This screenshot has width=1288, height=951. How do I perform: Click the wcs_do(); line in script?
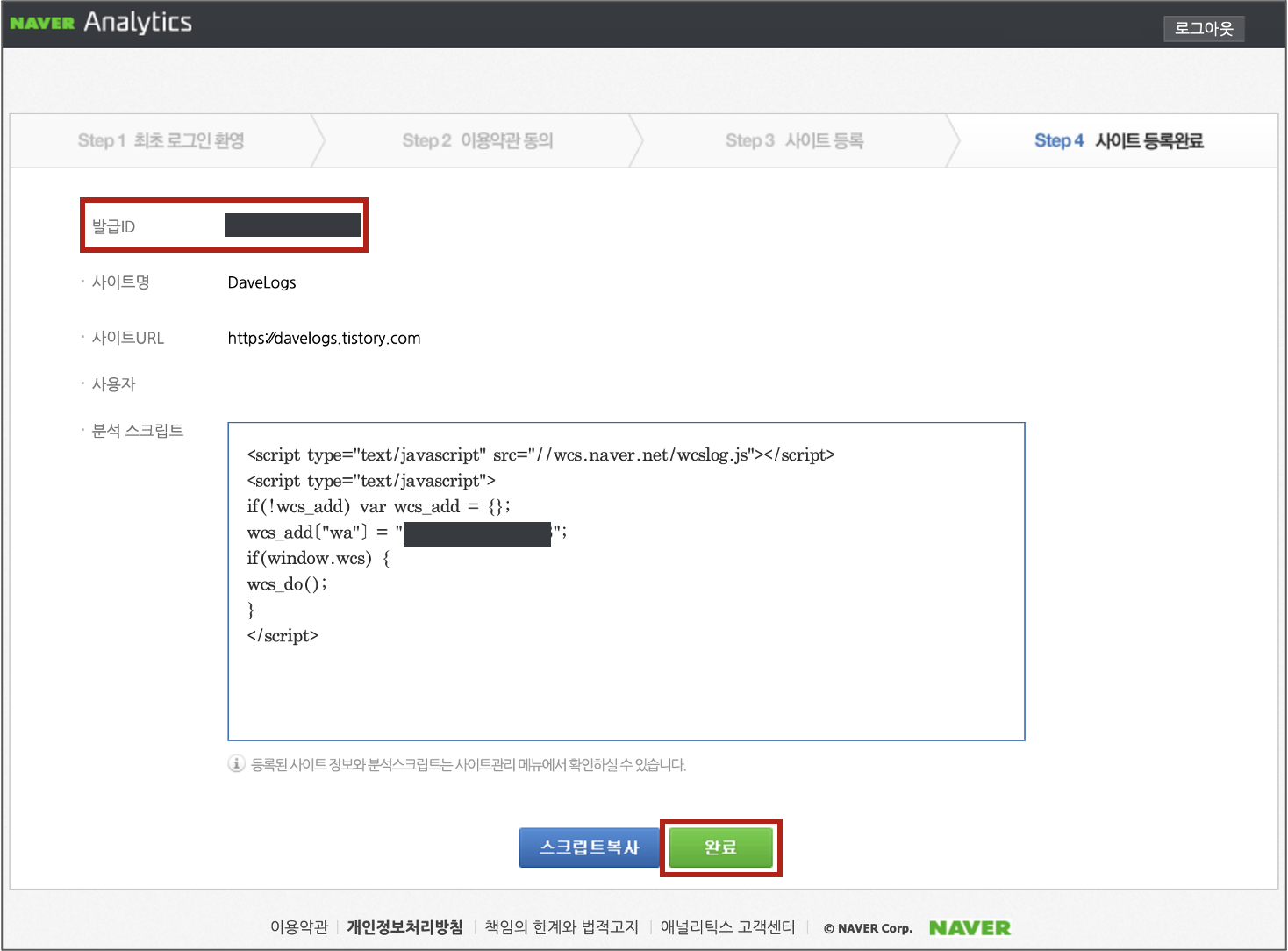pos(287,584)
